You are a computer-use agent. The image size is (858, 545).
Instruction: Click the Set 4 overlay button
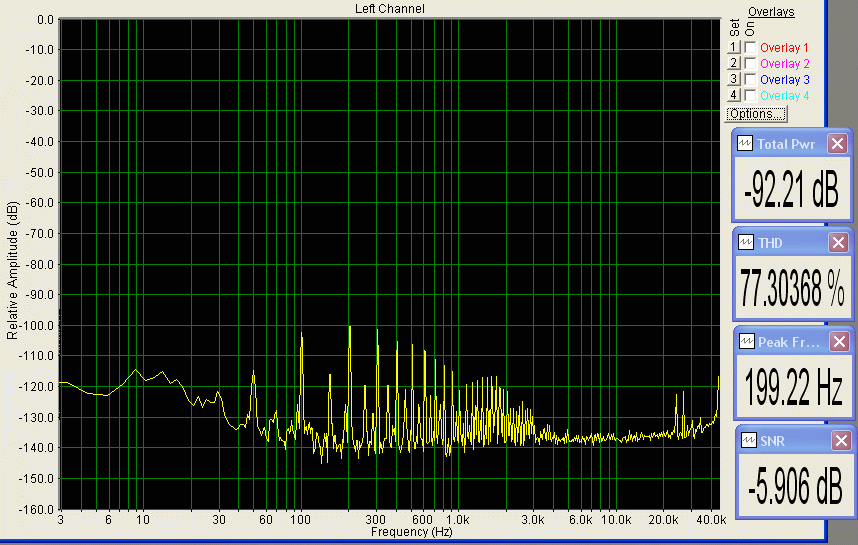(x=734, y=95)
